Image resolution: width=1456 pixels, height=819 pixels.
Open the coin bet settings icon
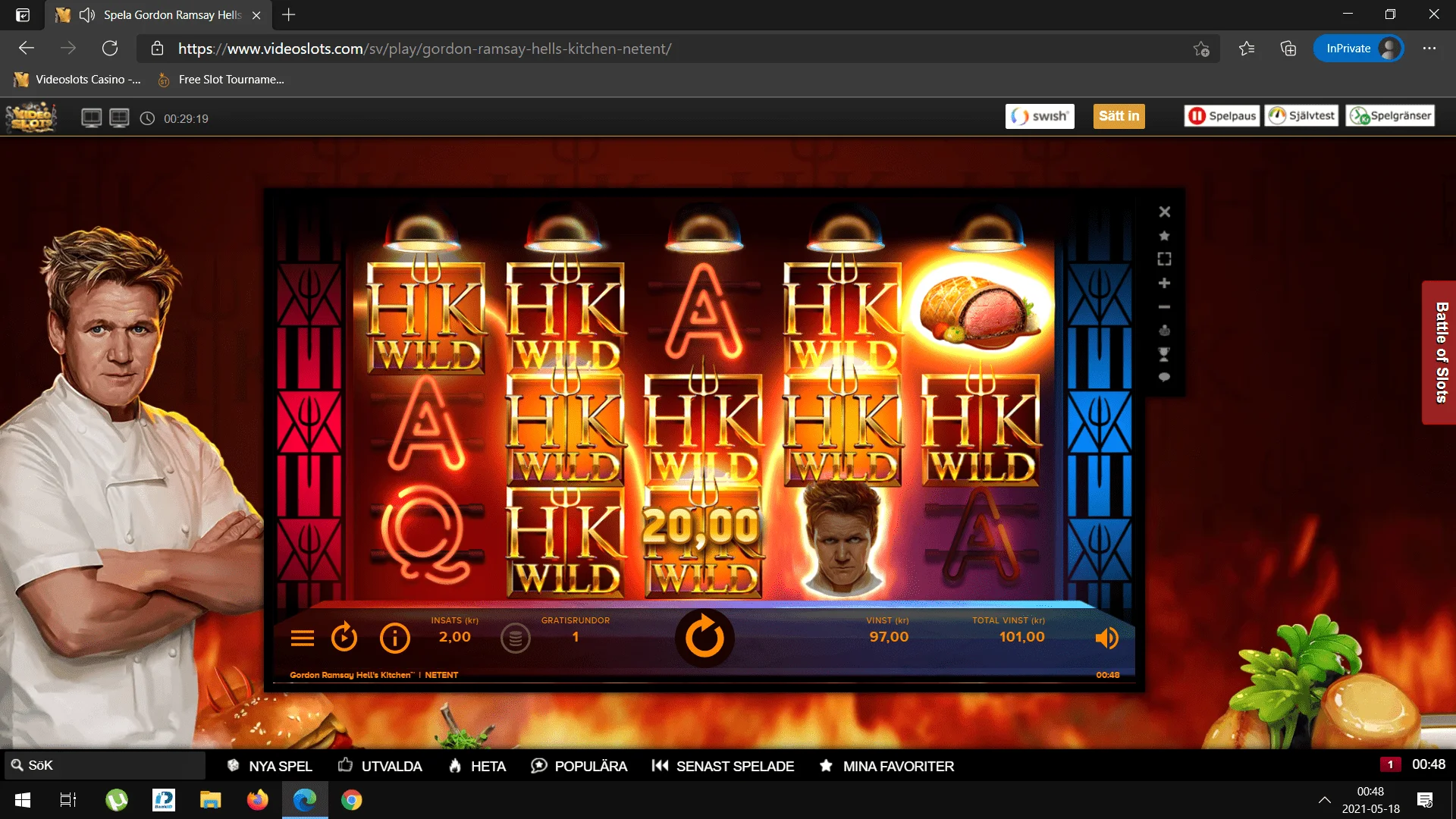point(516,639)
